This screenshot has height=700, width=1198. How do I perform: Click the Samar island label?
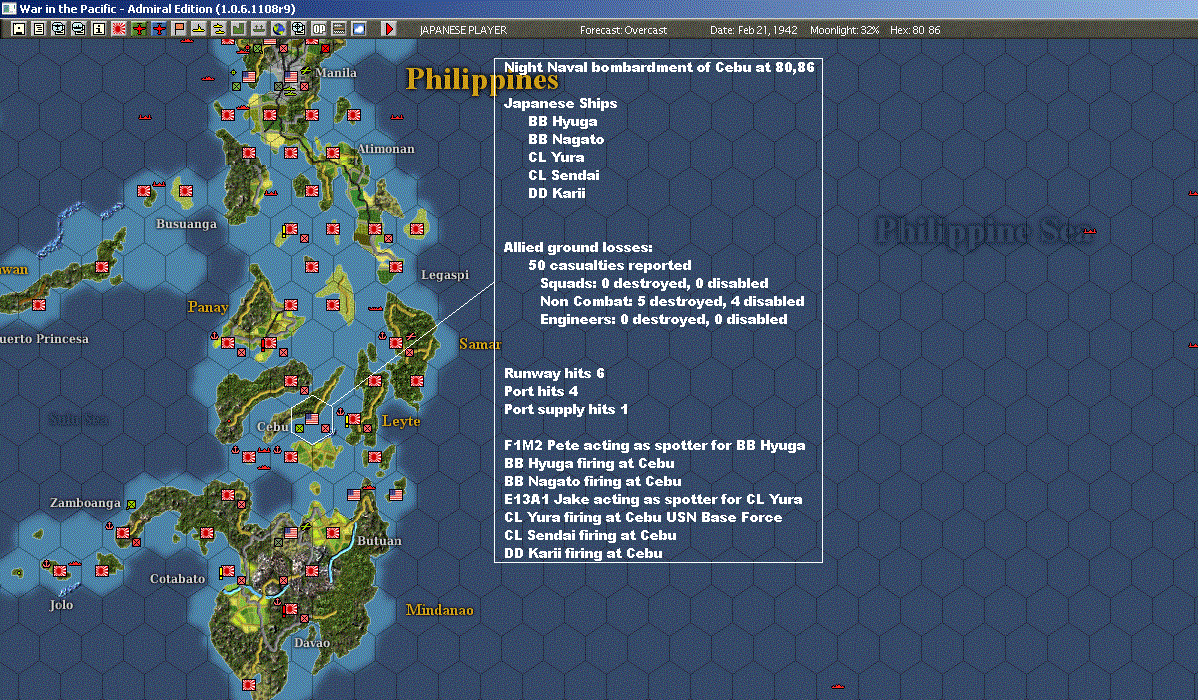(x=479, y=344)
